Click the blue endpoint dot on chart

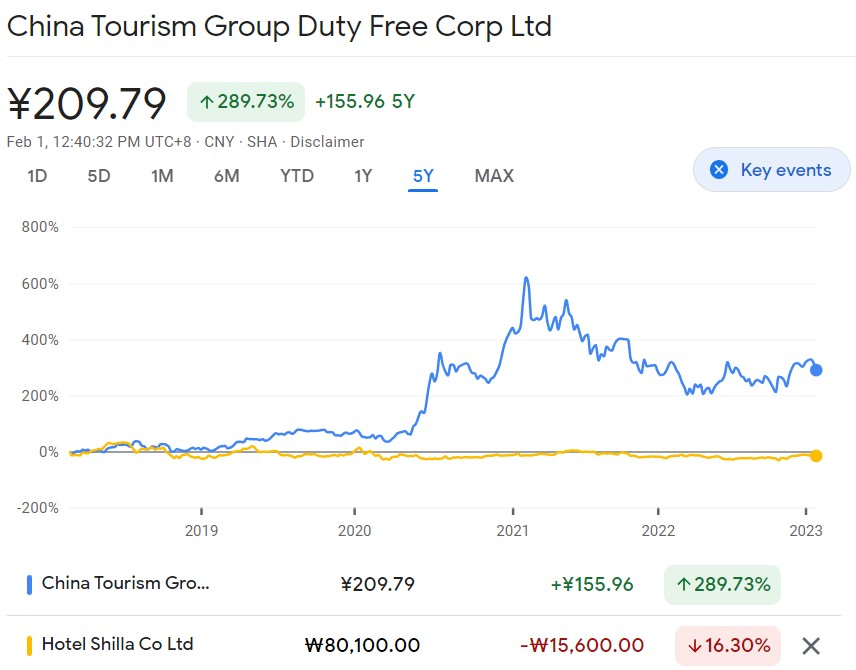point(816,370)
